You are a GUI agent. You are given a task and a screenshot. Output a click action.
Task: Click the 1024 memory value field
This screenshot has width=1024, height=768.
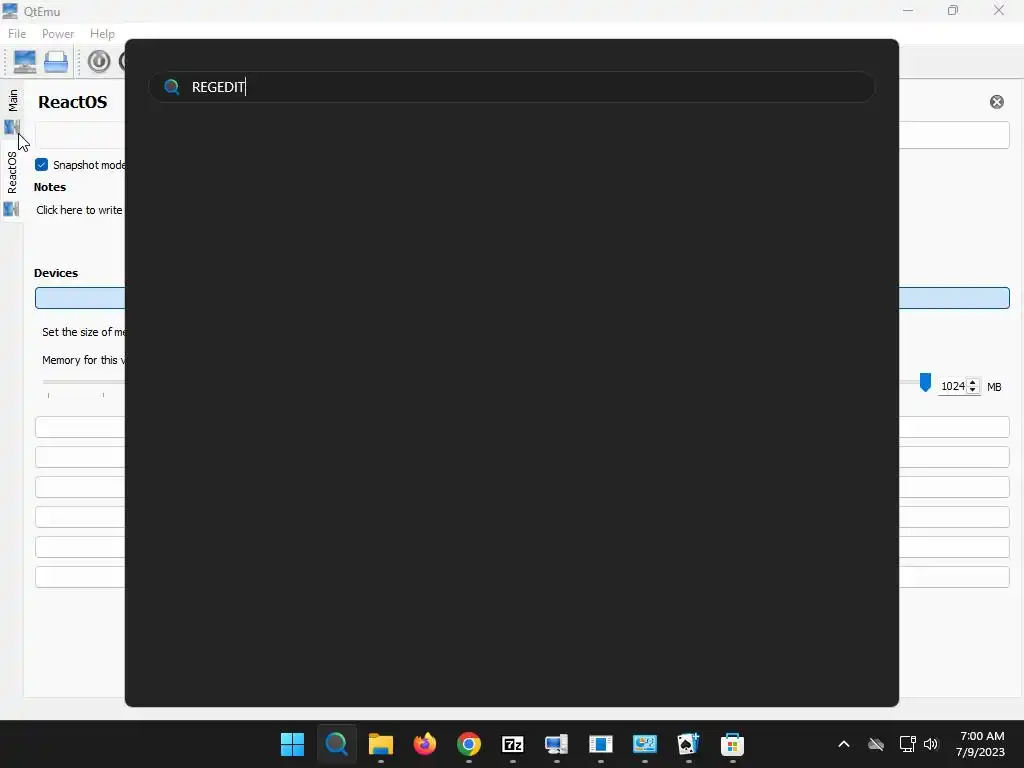953,386
